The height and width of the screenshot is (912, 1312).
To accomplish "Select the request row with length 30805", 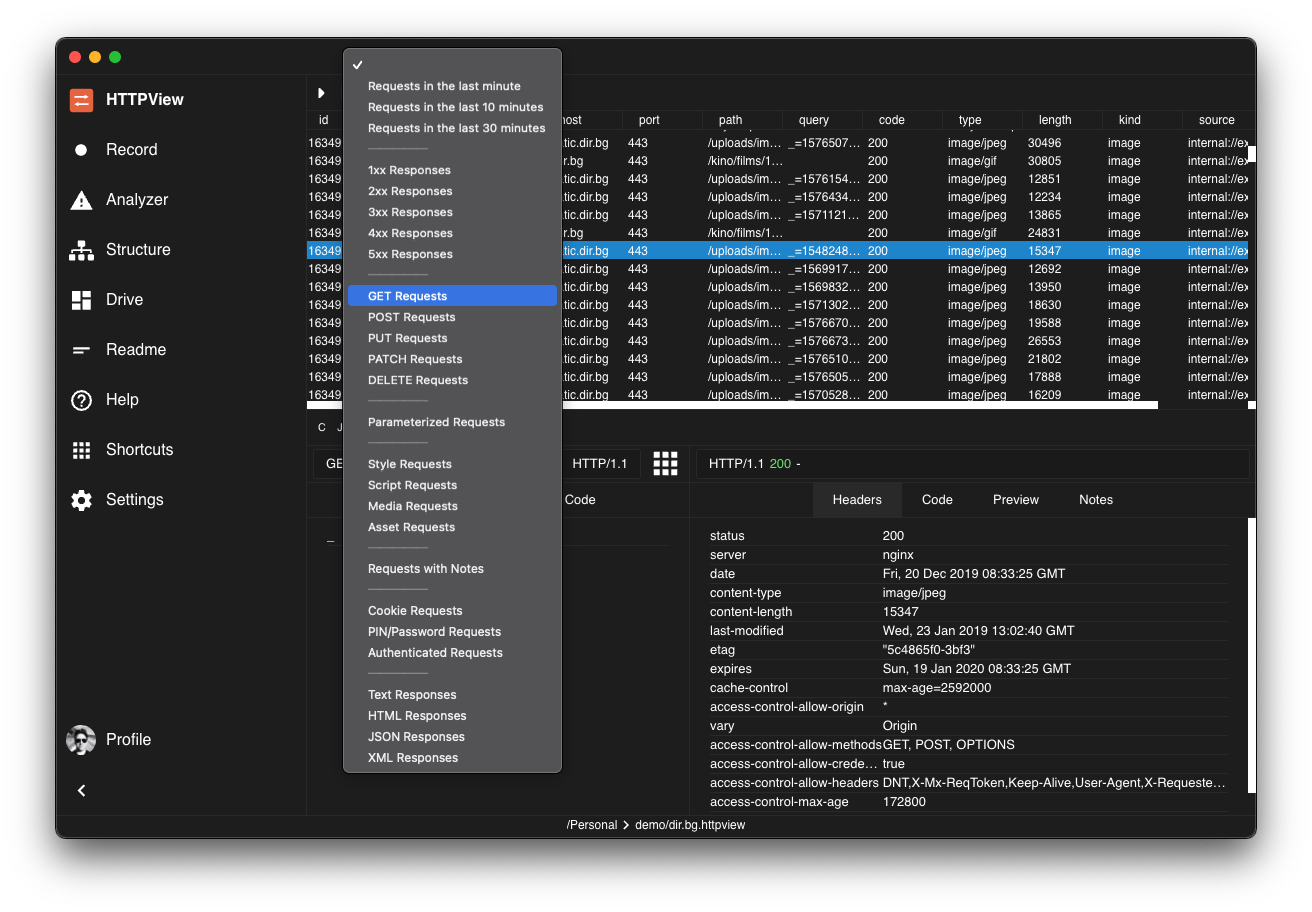I will click(x=778, y=161).
